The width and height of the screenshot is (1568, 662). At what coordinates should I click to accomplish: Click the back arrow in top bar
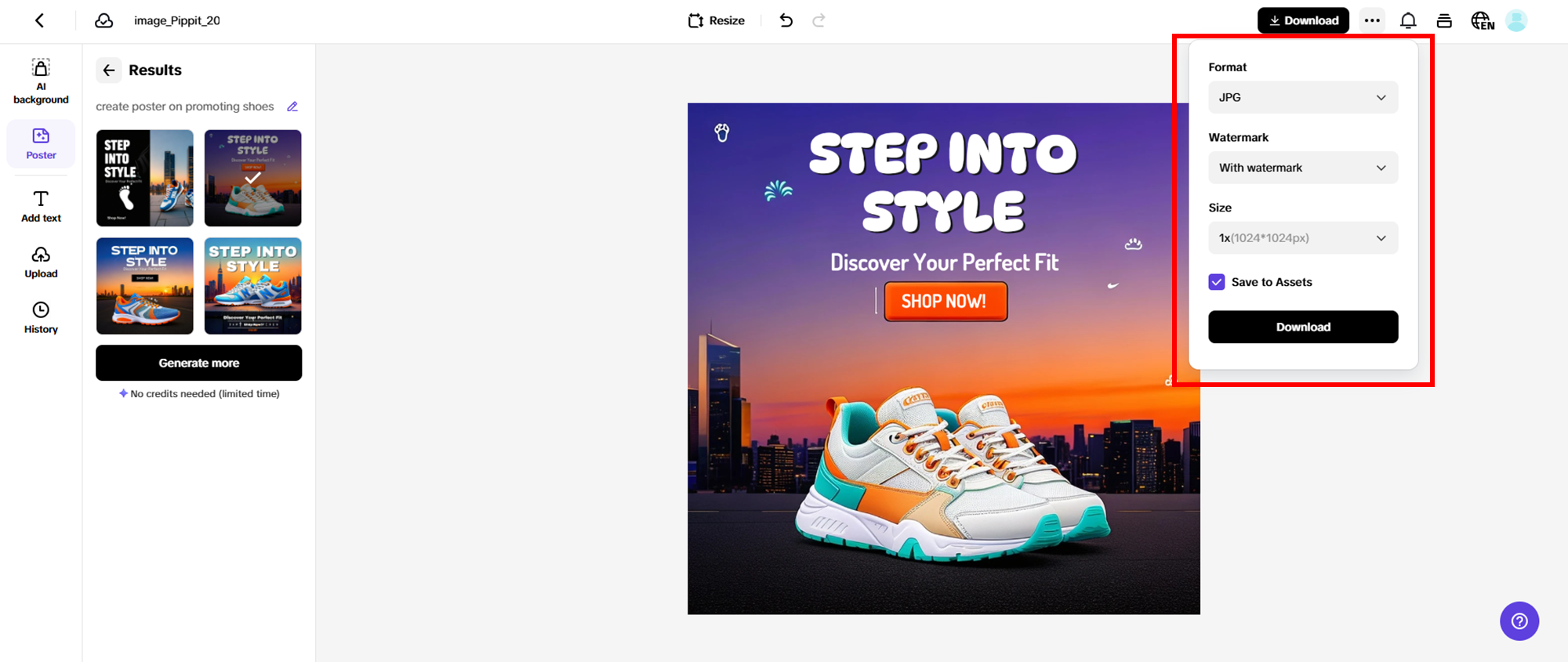point(40,20)
